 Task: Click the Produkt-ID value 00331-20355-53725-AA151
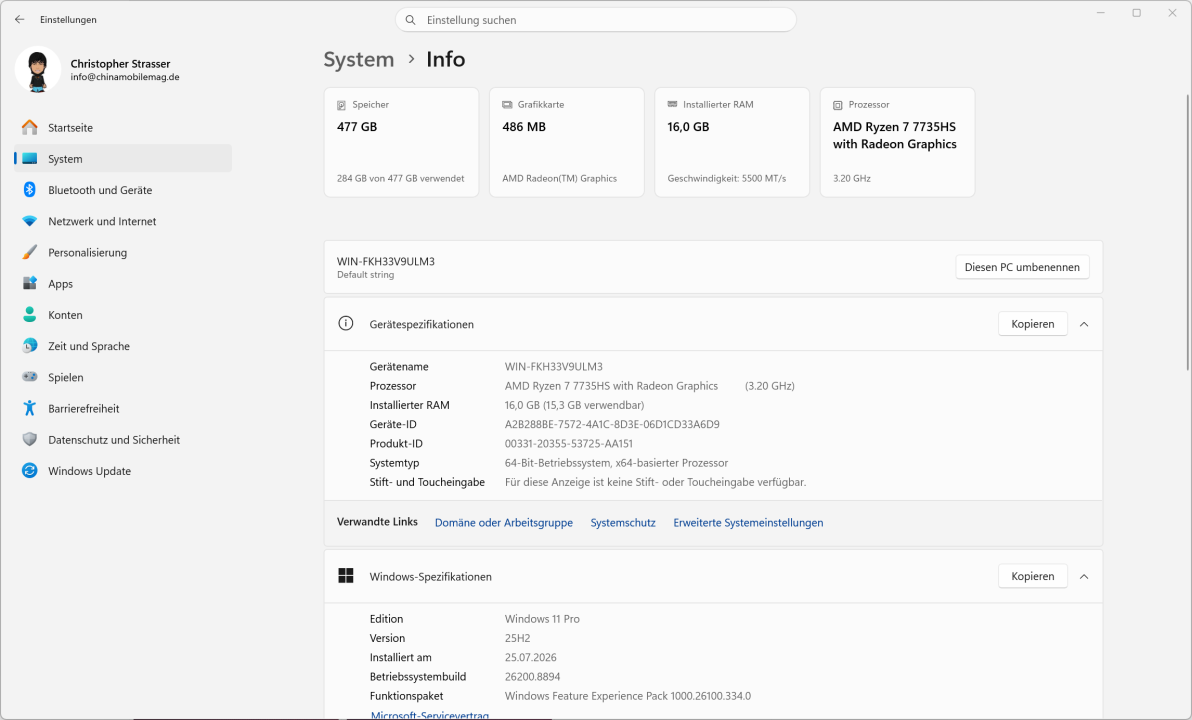(x=569, y=443)
